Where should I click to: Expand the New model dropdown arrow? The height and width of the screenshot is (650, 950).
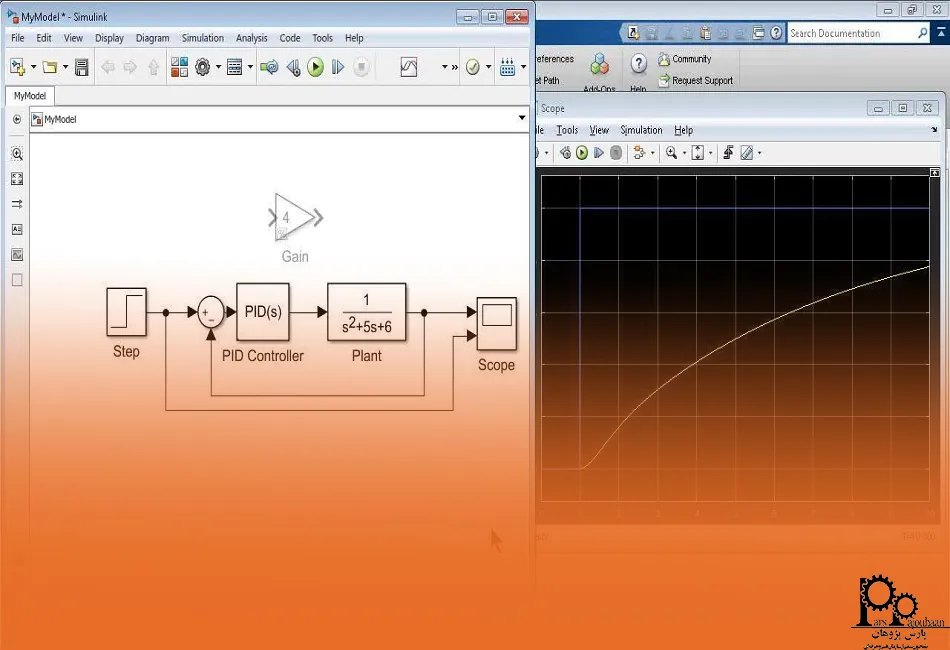click(x=33, y=67)
